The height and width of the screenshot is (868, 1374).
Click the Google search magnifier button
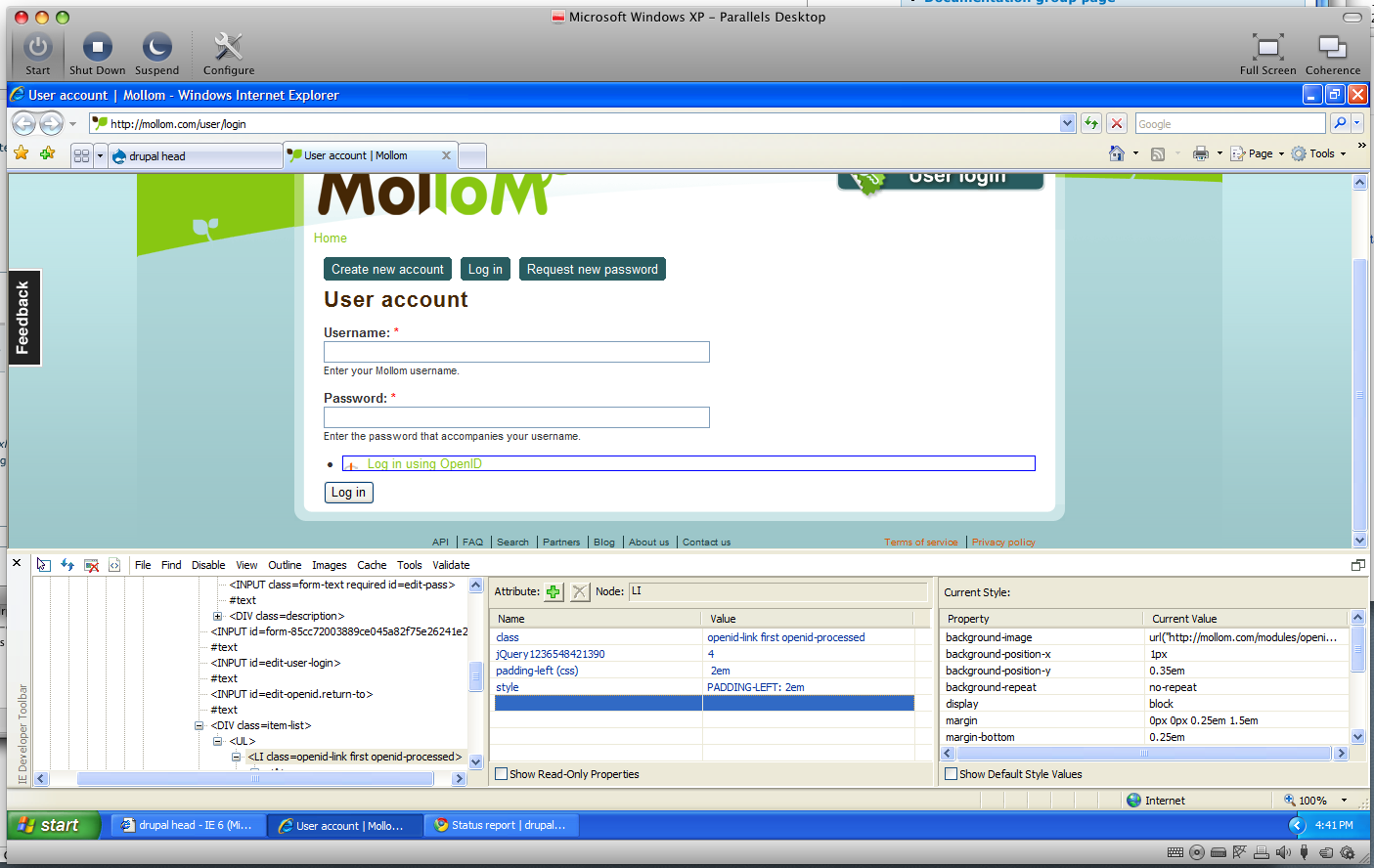(x=1340, y=123)
